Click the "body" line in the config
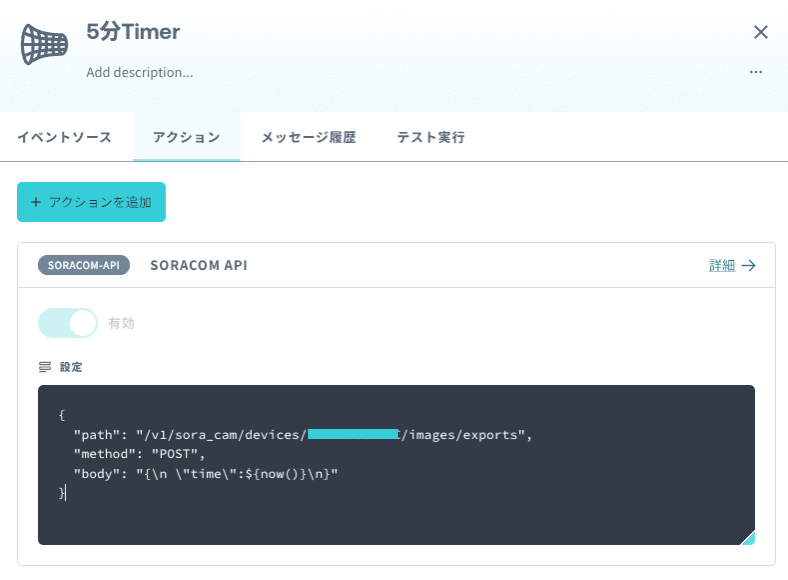 point(206,473)
